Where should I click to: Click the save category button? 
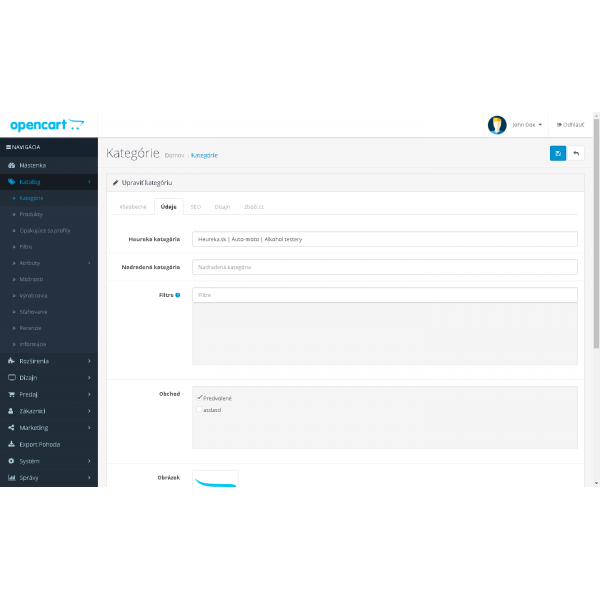click(x=558, y=153)
